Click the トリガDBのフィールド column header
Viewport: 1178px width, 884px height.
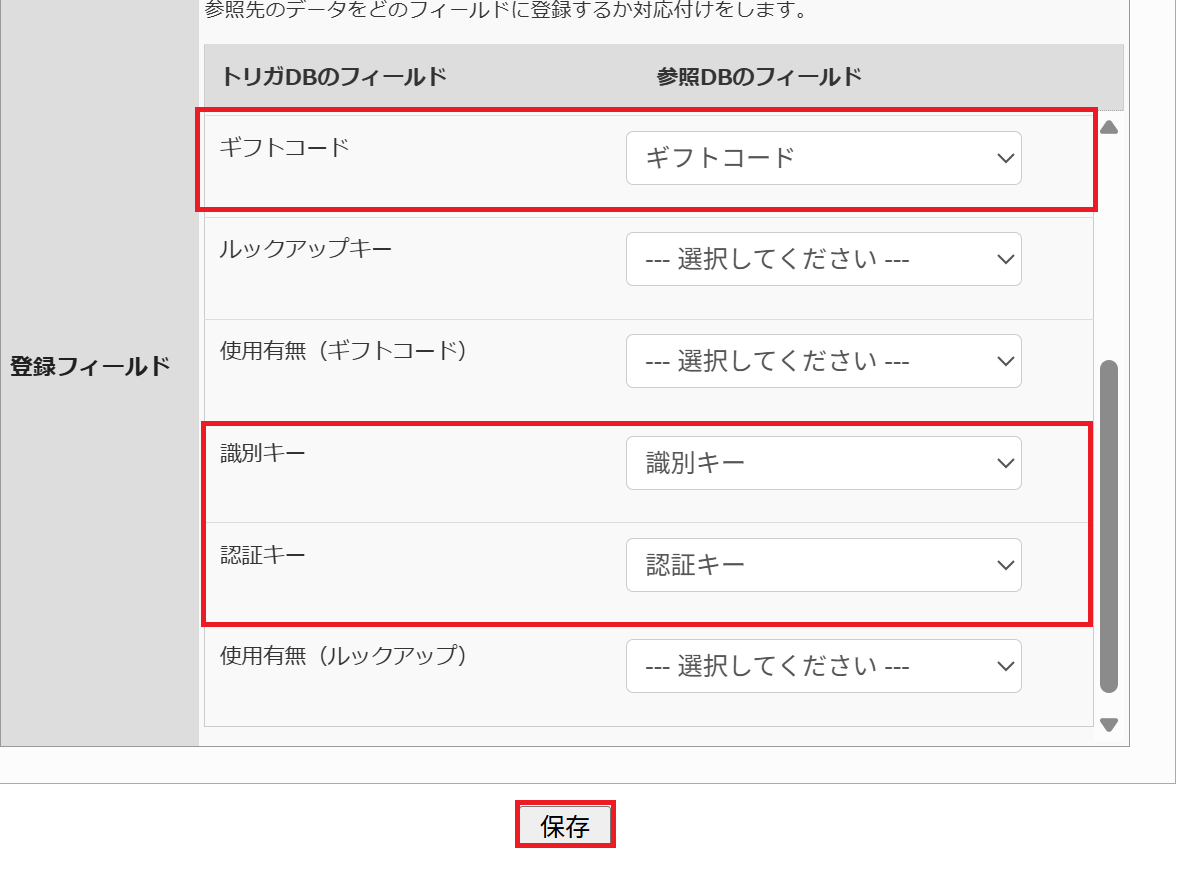click(x=334, y=77)
